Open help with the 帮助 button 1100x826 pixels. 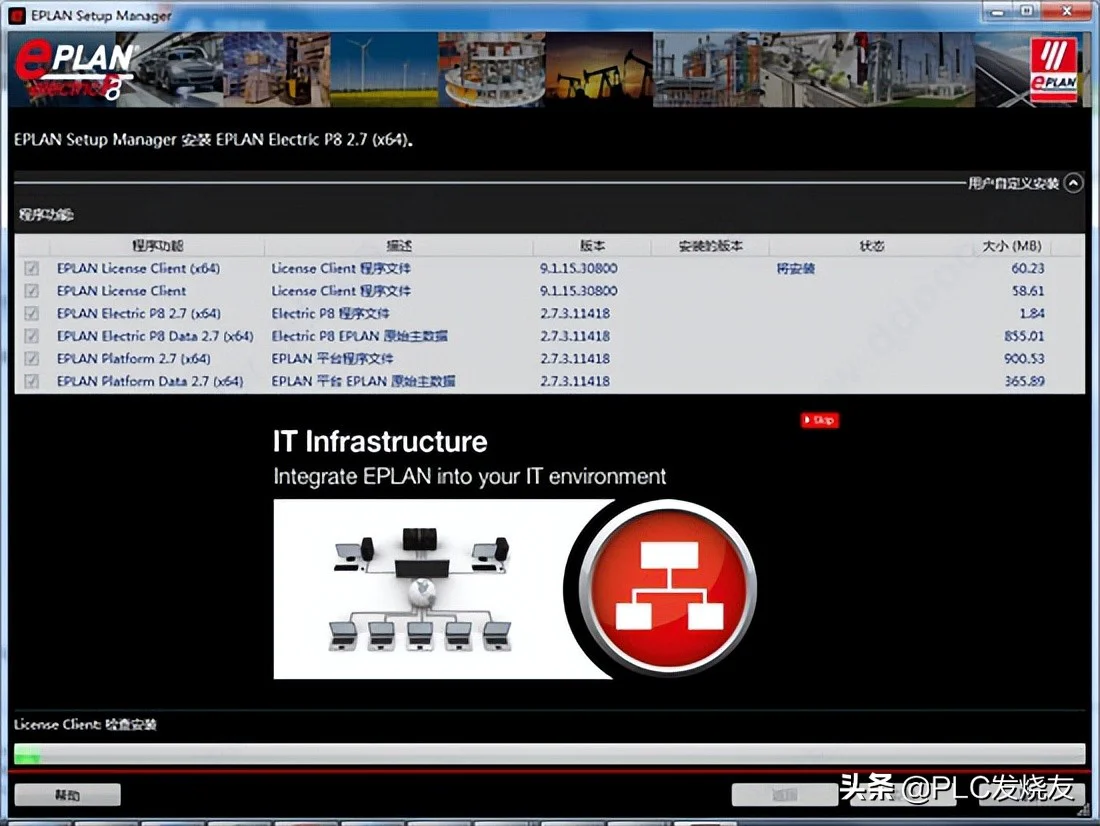67,794
